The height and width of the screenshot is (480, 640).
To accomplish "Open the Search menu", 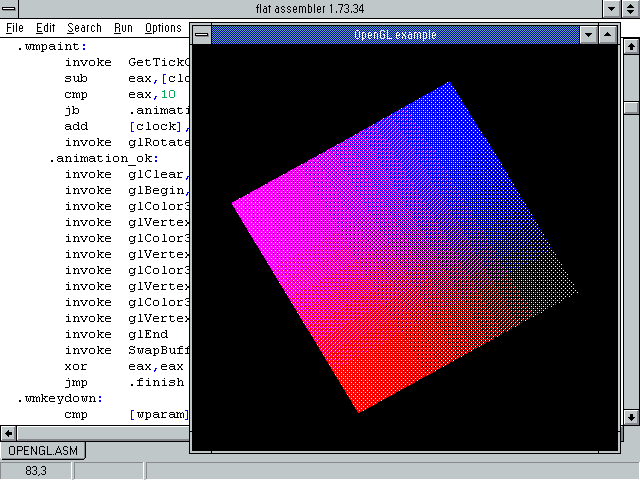I will (84, 28).
